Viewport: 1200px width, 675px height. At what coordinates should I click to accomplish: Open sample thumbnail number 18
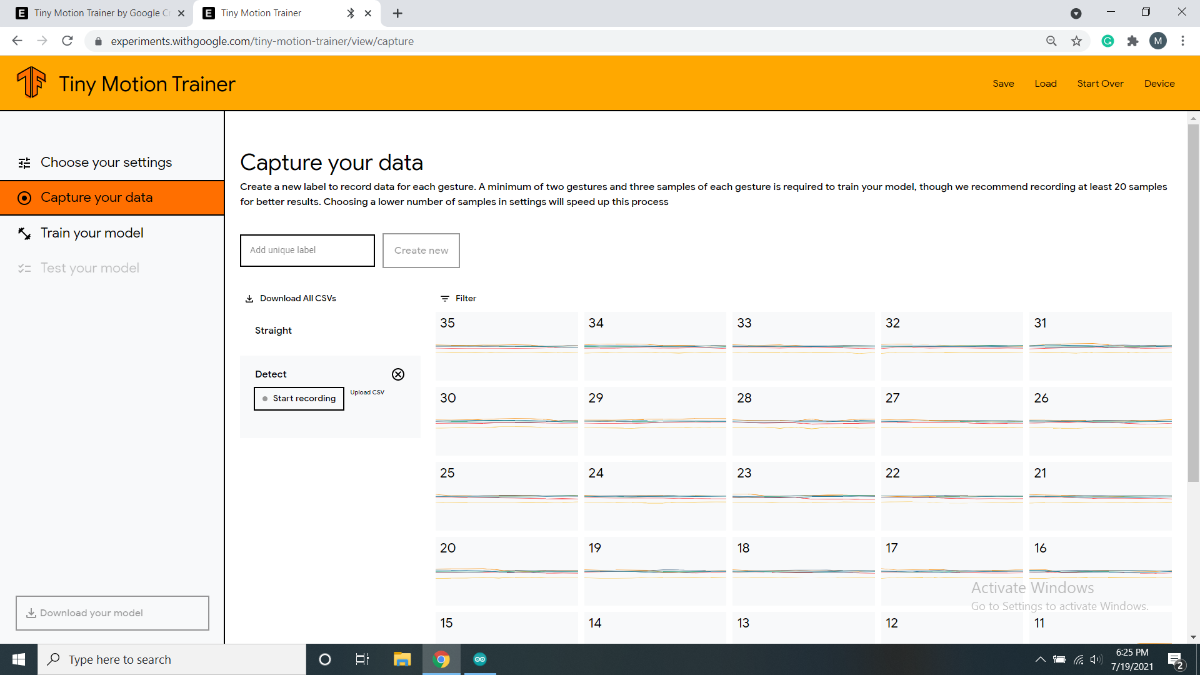pyautogui.click(x=803, y=571)
